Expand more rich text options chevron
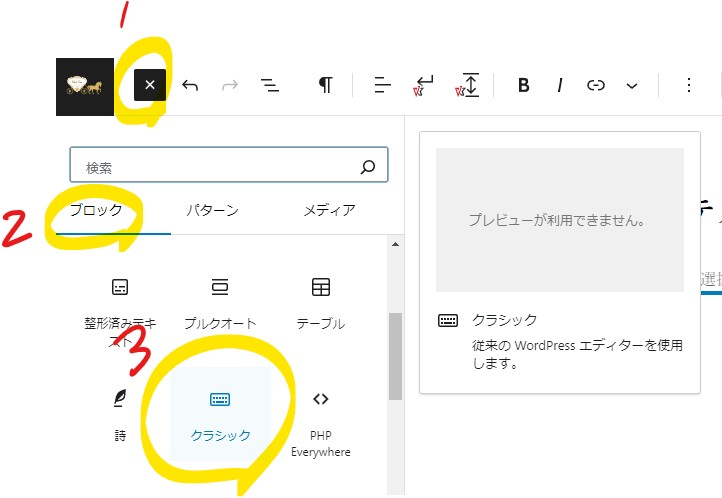This screenshot has height=498, width=722. coord(632,86)
